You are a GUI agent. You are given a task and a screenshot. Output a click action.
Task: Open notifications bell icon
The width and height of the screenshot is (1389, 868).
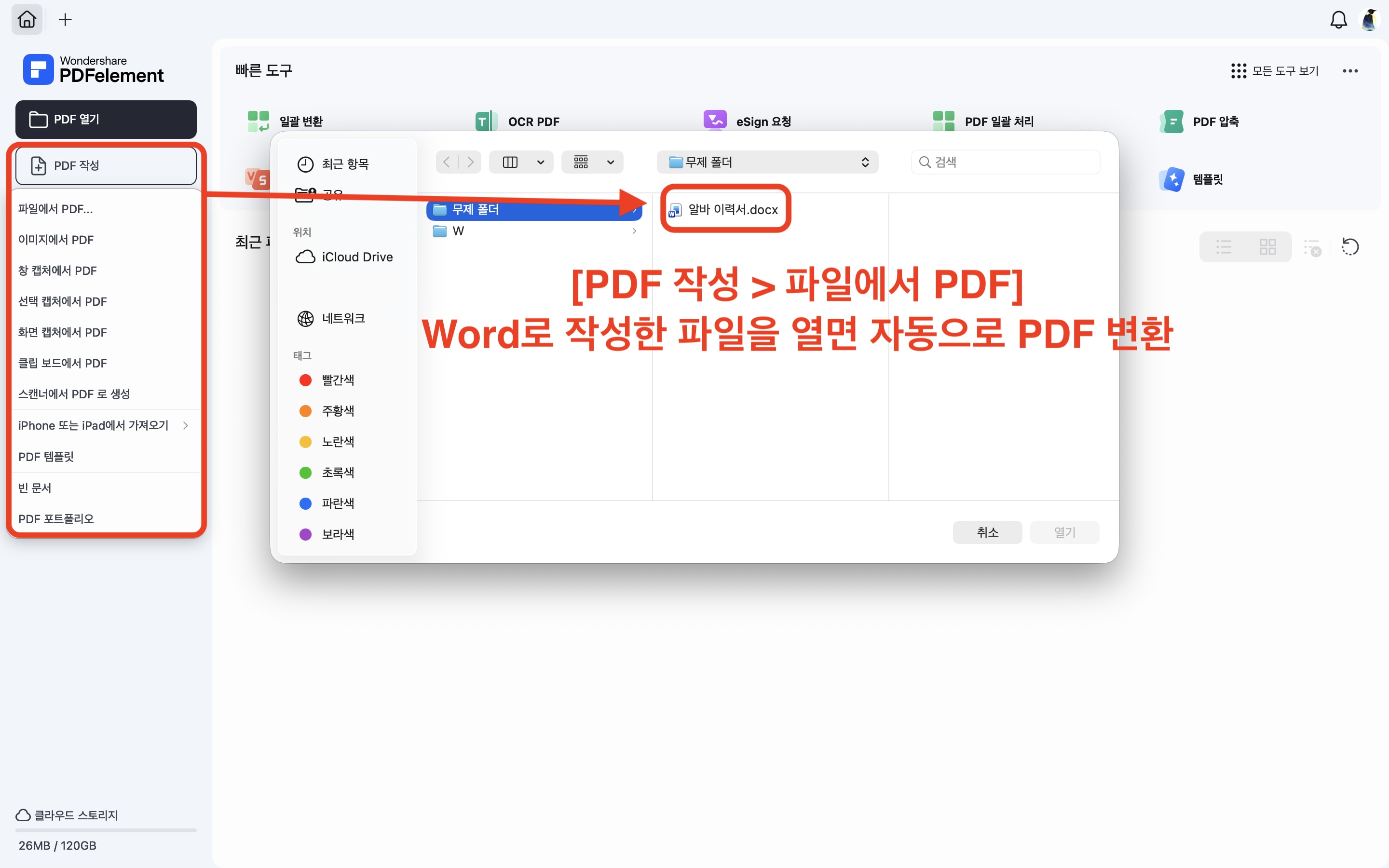coord(1338,20)
